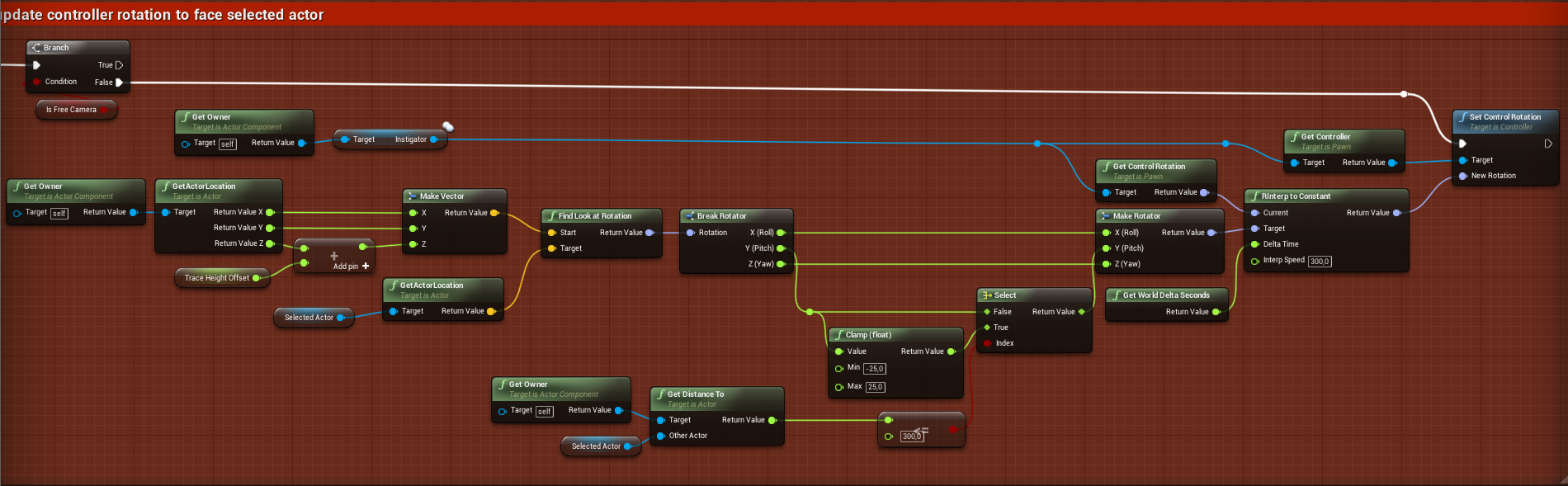This screenshot has height=486, width=1568.
Task: Click the Set Control Rotation function icon
Action: (1462, 117)
